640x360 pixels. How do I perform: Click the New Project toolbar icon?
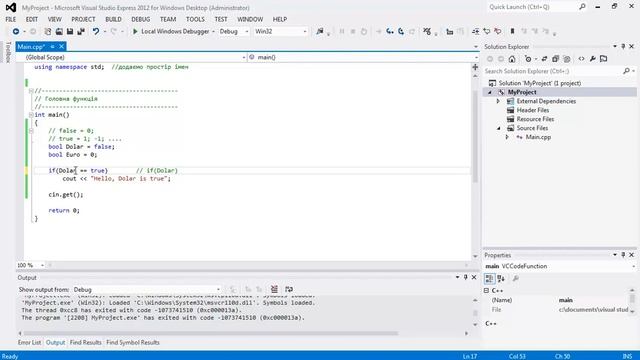tap(48, 31)
